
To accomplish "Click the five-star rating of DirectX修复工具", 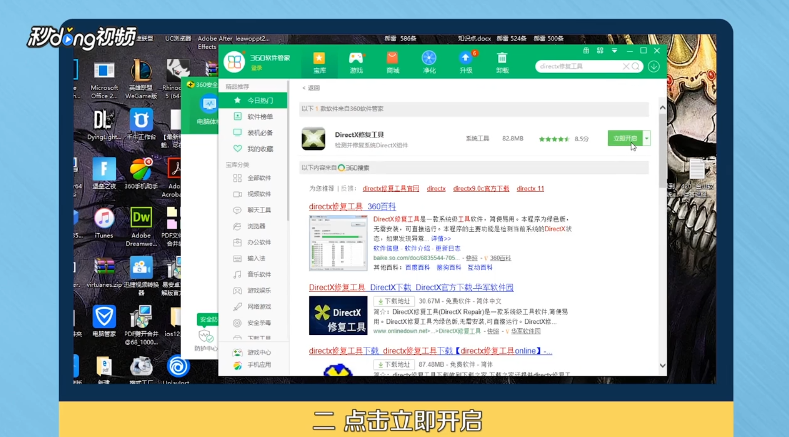I will tap(554, 138).
